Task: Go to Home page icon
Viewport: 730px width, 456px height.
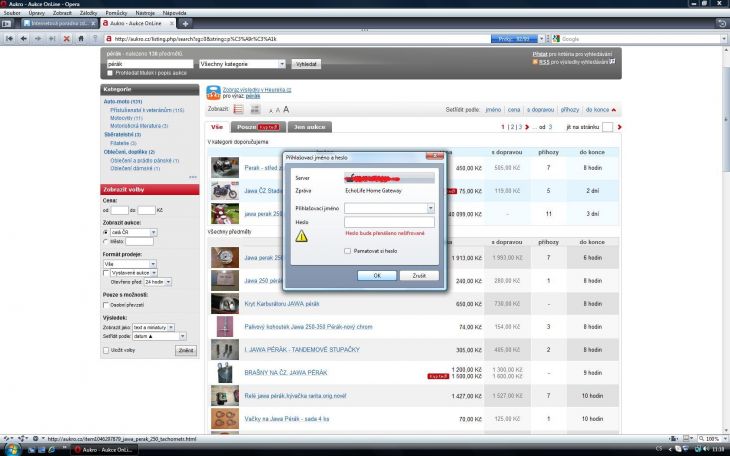Action: pyautogui.click(x=81, y=39)
